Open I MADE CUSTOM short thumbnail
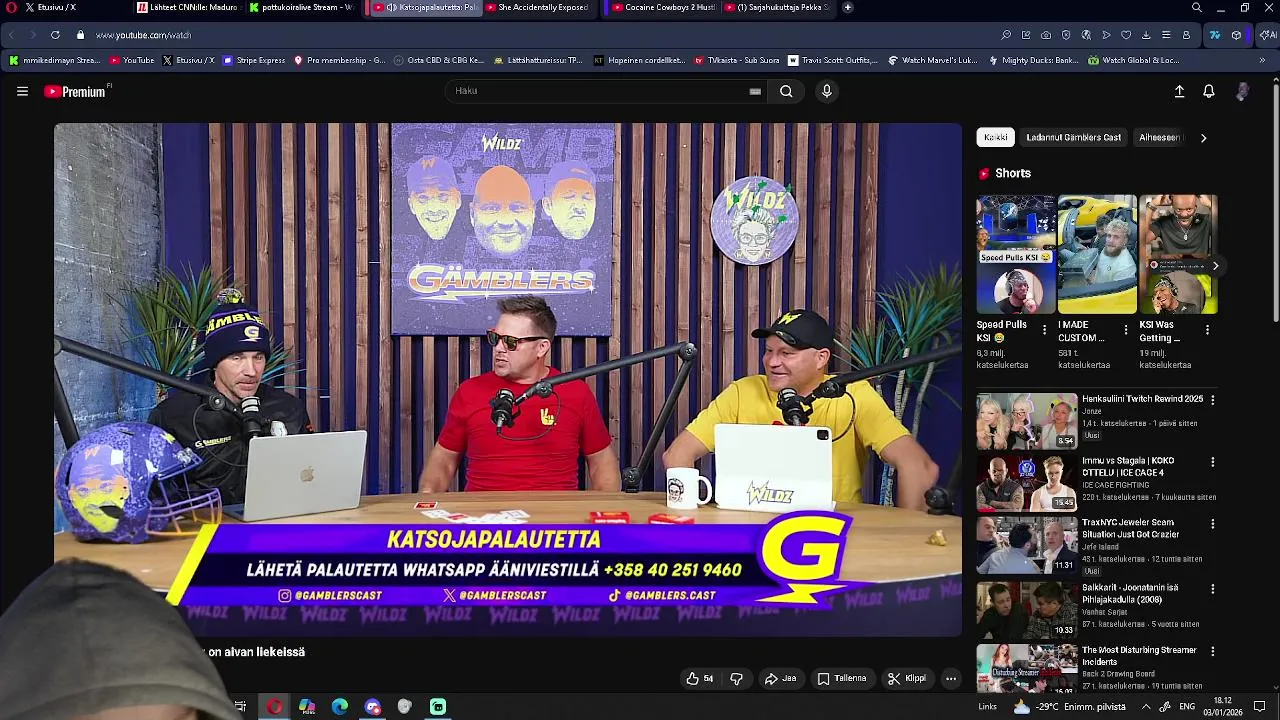Screen dimensions: 1280x720 [1097, 254]
